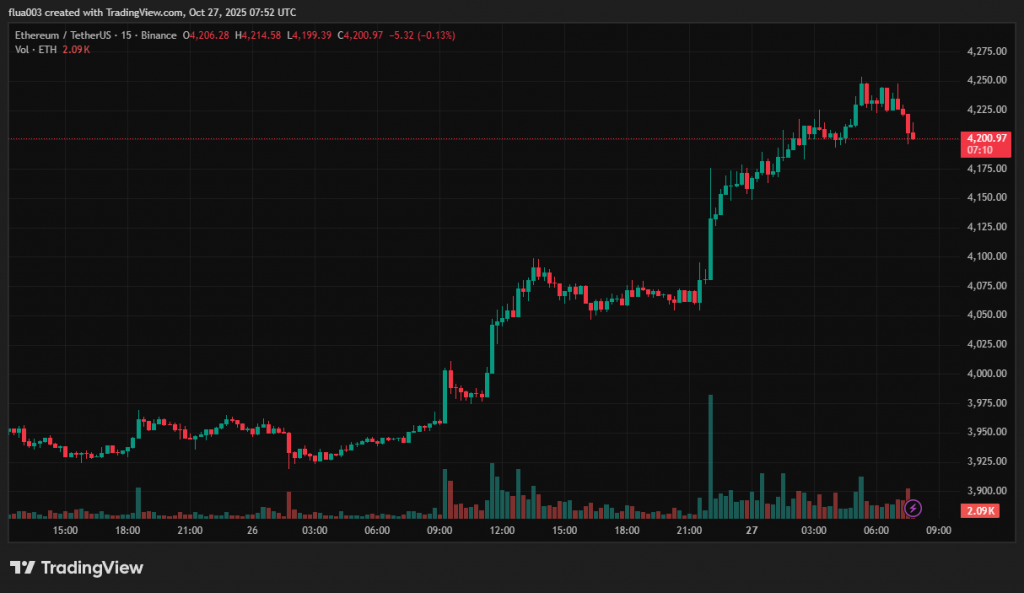Image resolution: width=1024 pixels, height=593 pixels.
Task: Click the red closing price C4,200.97 value
Action: (x=361, y=36)
